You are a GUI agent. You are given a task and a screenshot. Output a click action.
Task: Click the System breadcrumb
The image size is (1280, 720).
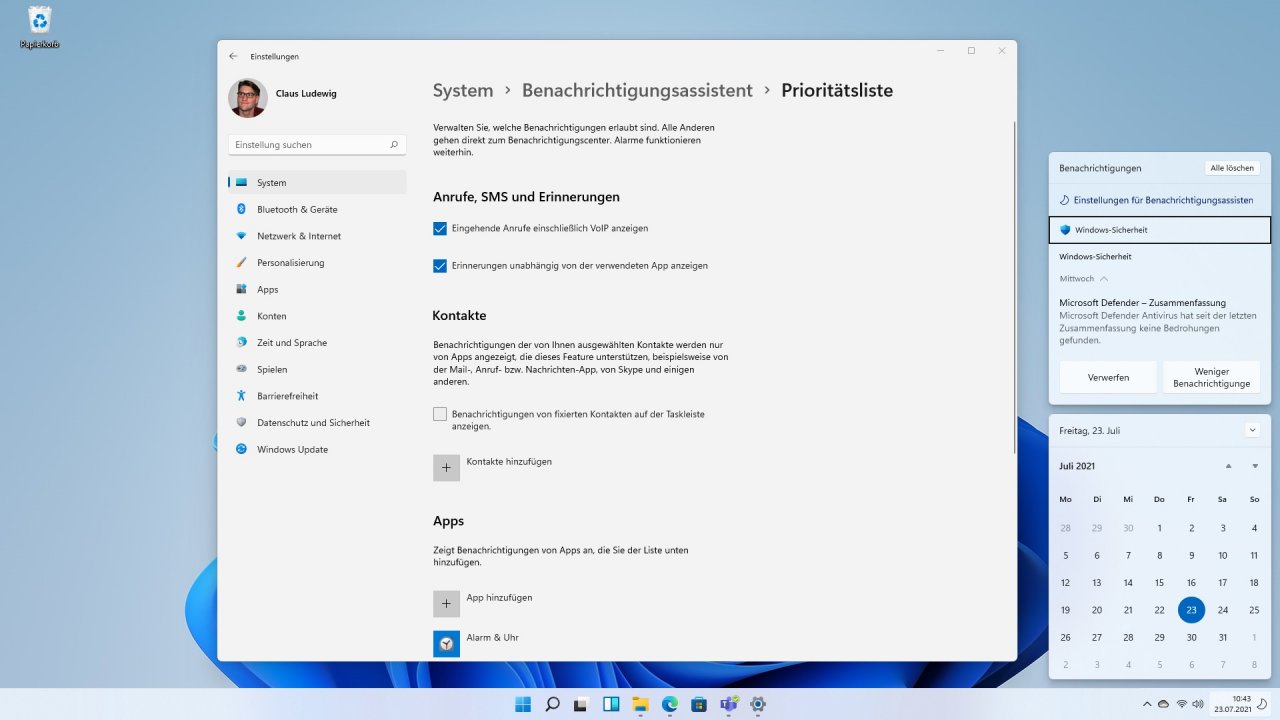(x=463, y=91)
